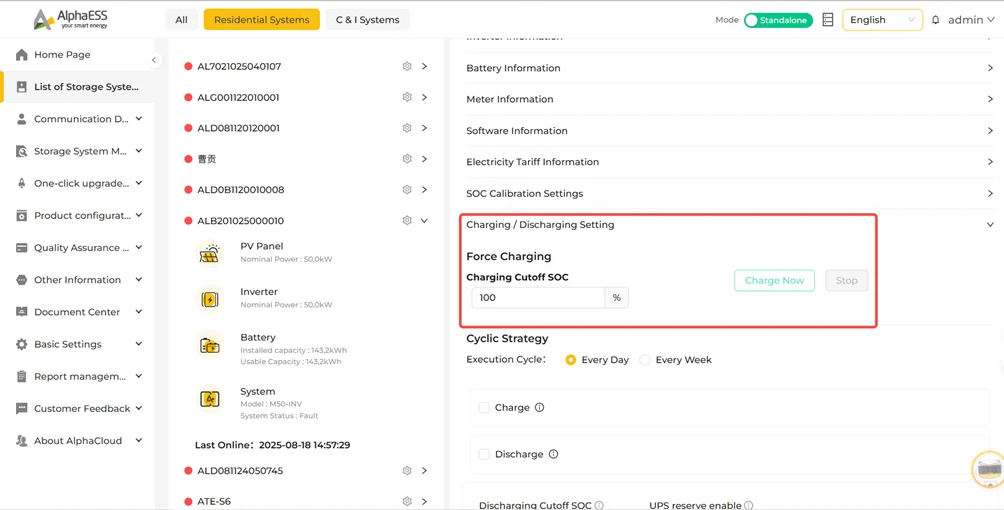Image resolution: width=1004 pixels, height=510 pixels.
Task: Select the 曹贡 system entry
Action: click(x=207, y=159)
